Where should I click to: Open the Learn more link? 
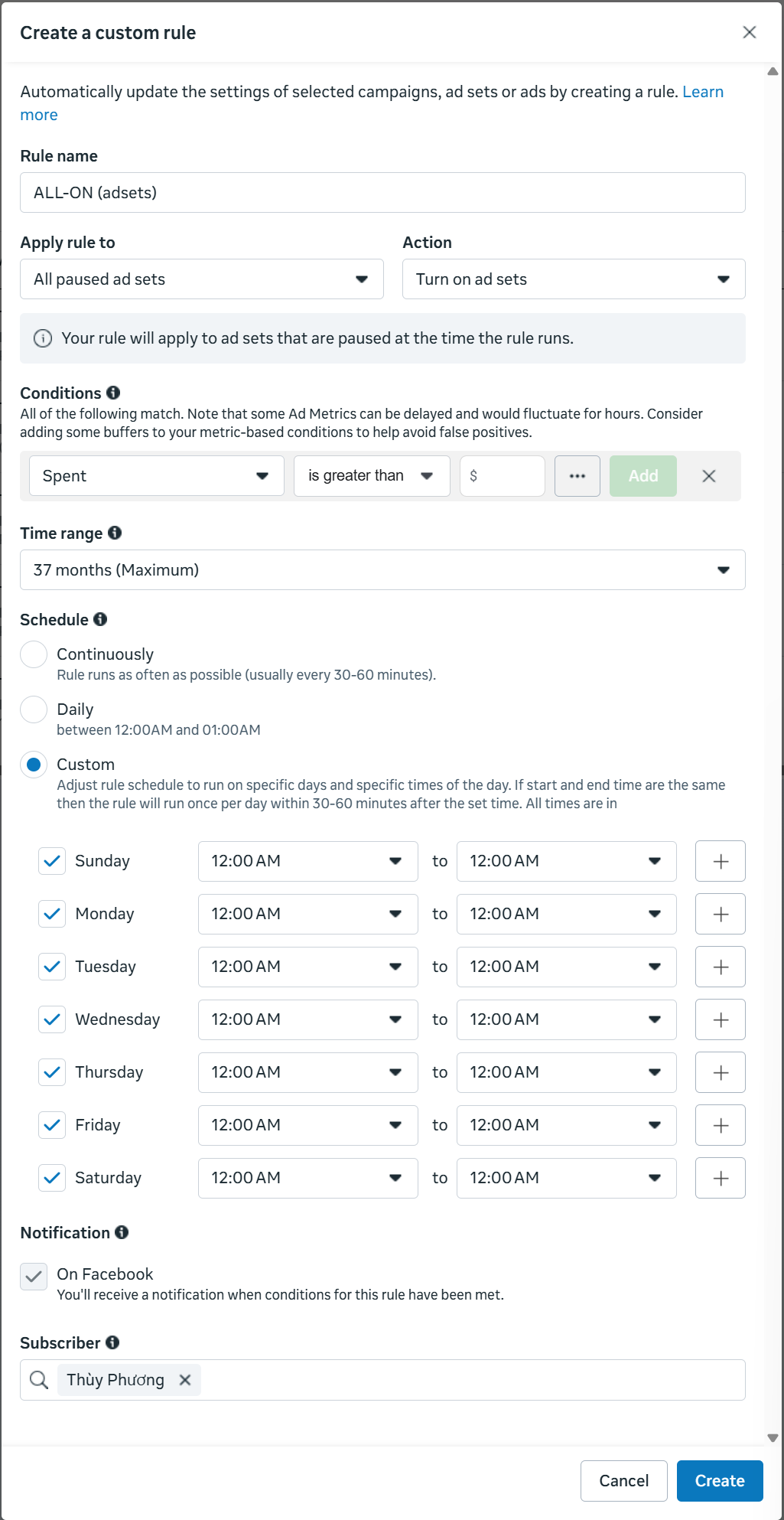tap(702, 92)
